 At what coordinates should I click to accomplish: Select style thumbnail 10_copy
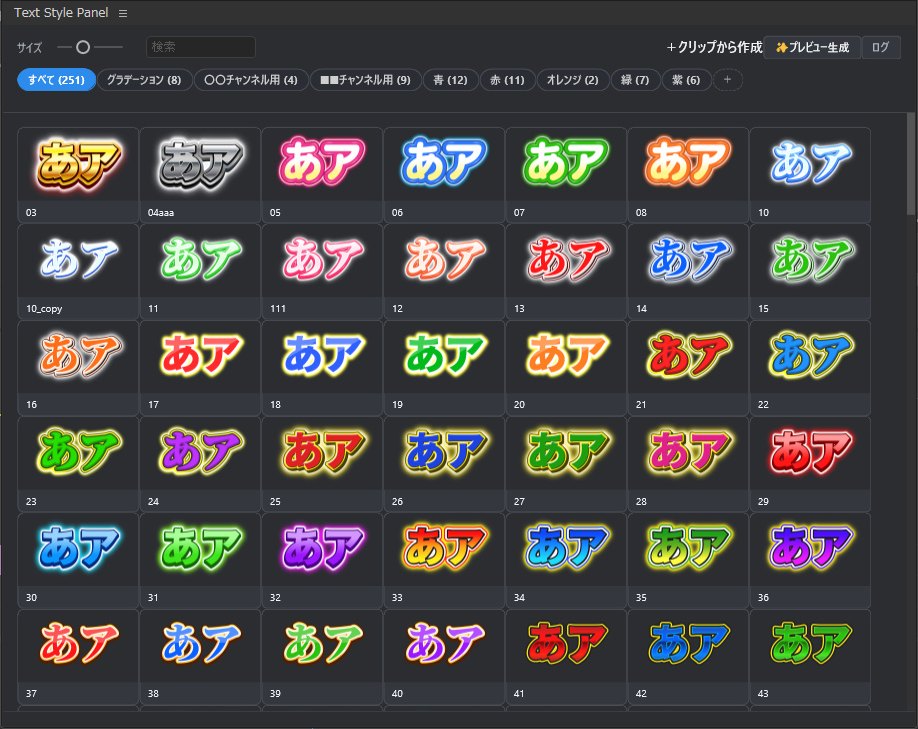pos(78,271)
